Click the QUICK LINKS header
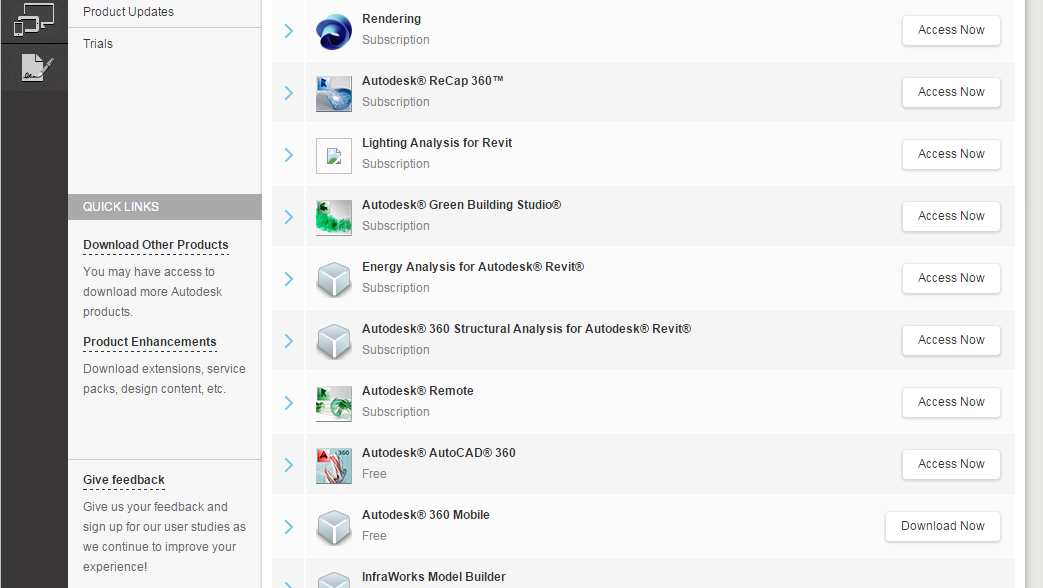Screen dimensions: 1043x588 pyautogui.click(x=165, y=207)
